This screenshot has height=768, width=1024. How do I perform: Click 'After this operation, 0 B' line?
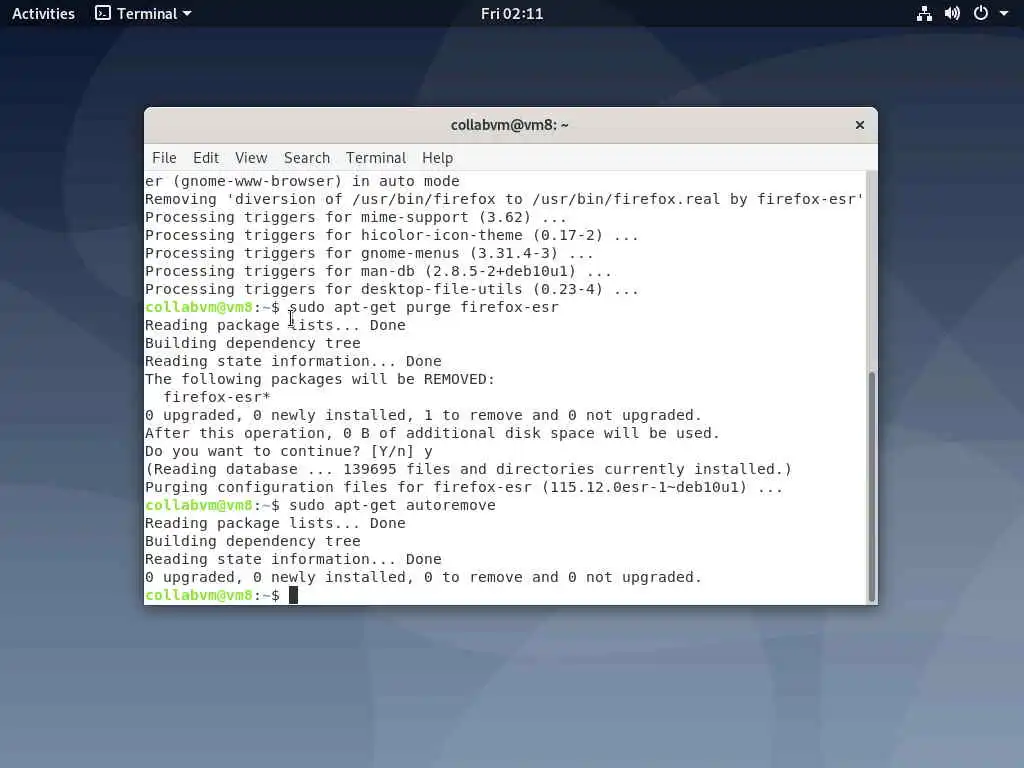click(432, 433)
